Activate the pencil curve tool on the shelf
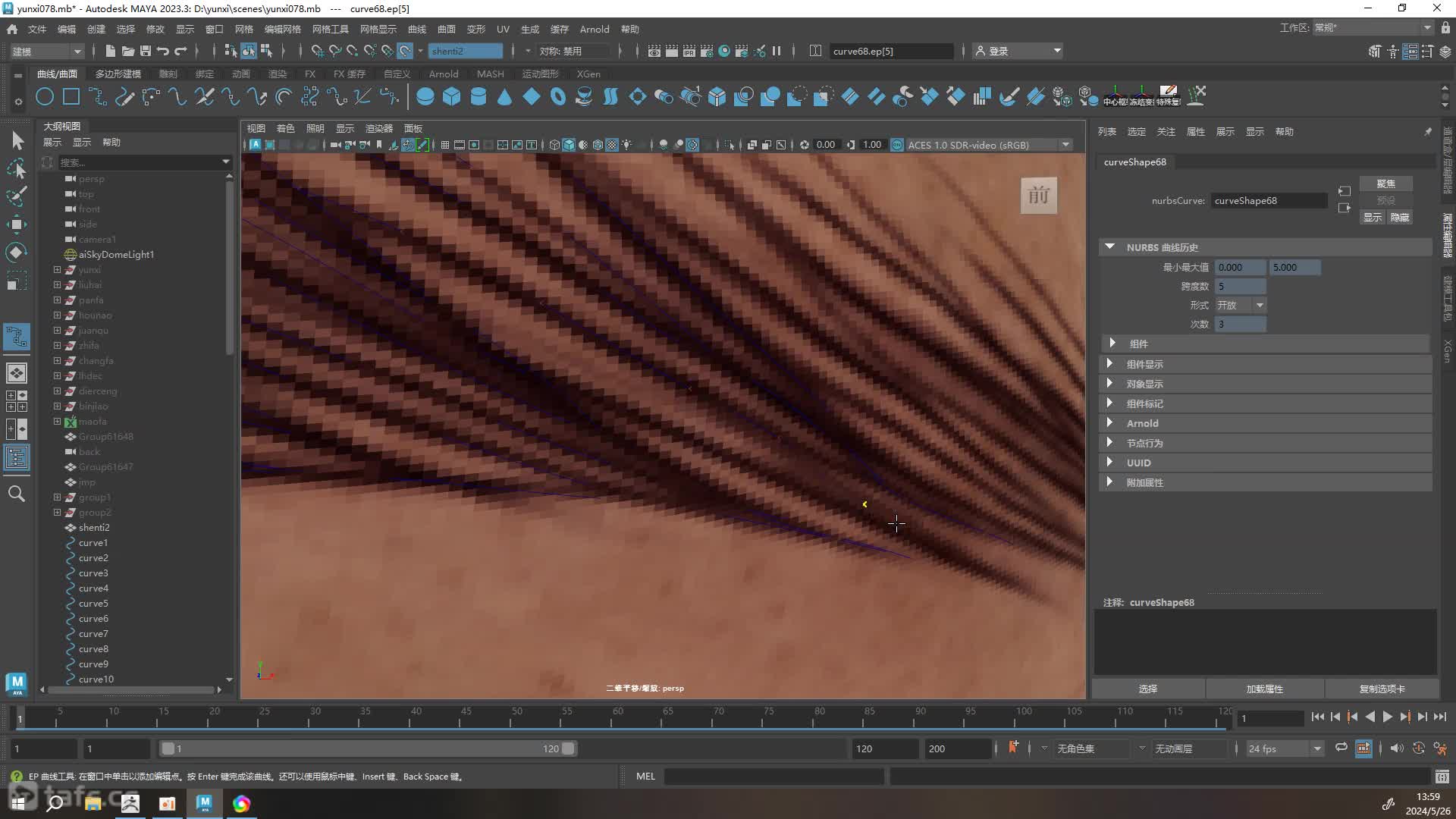 124,96
